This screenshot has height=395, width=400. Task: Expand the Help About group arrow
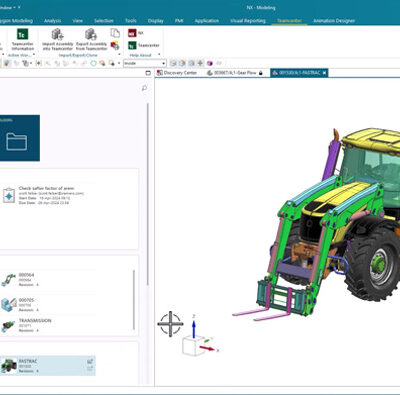(159, 55)
